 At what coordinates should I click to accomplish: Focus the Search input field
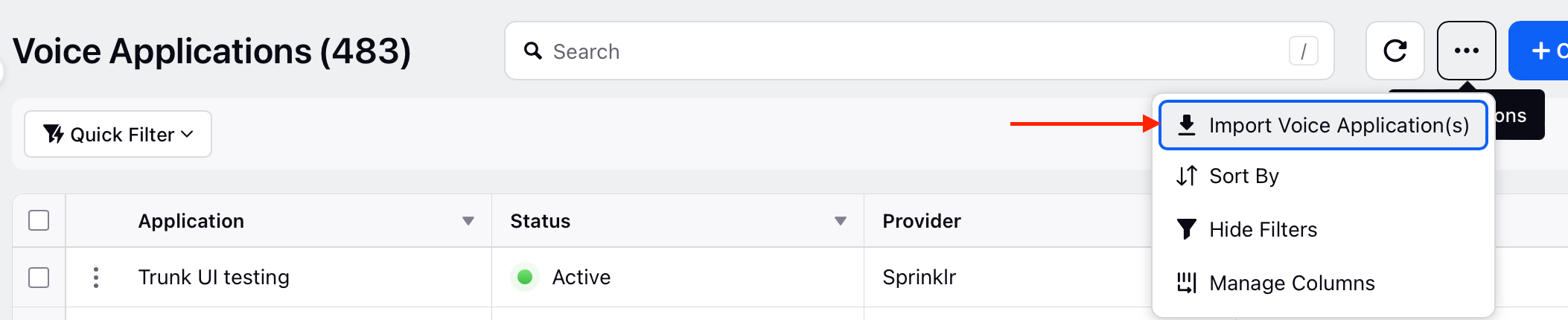pos(919,51)
